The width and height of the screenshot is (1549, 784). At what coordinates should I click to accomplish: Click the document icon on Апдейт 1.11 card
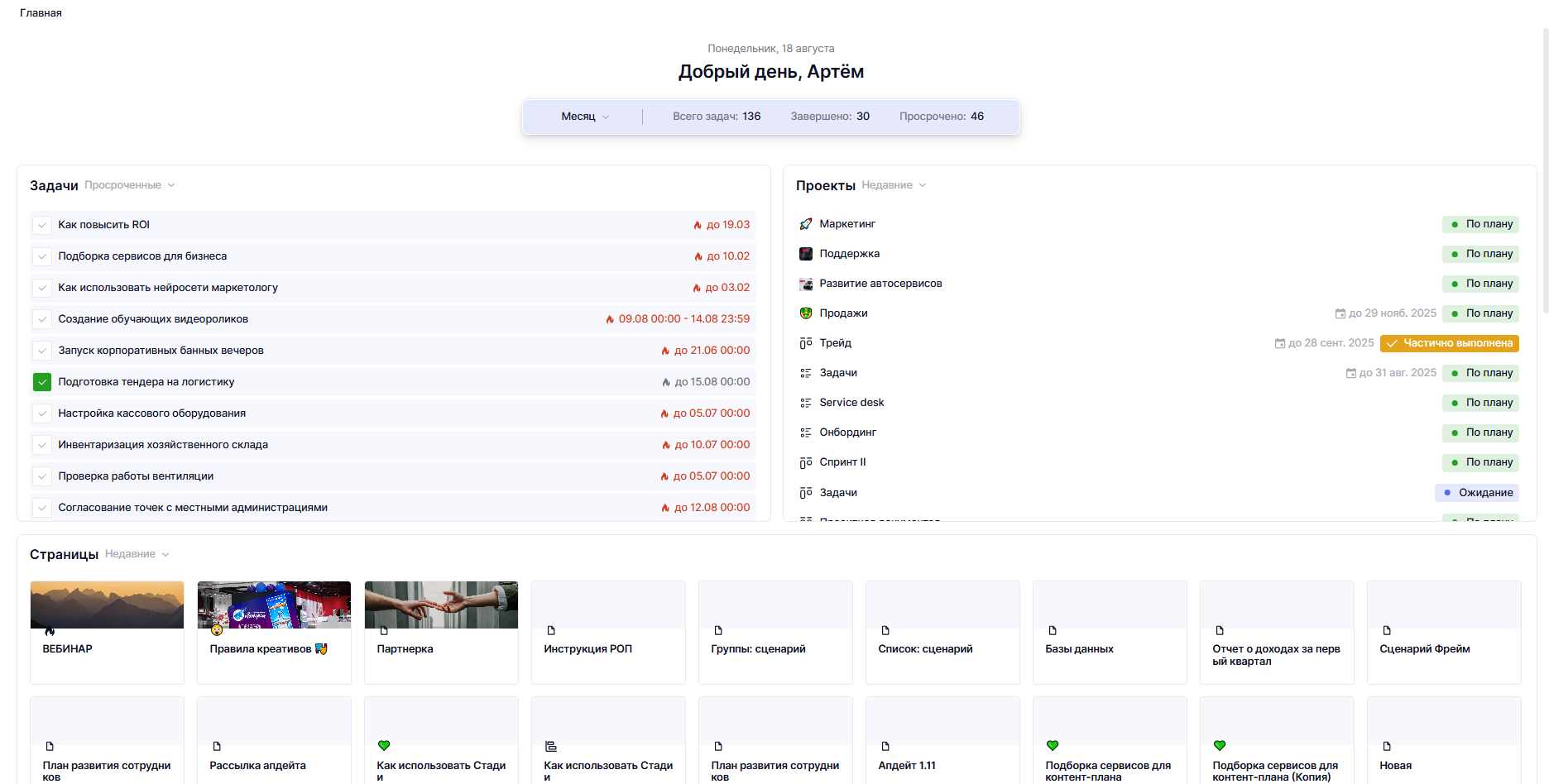885,746
